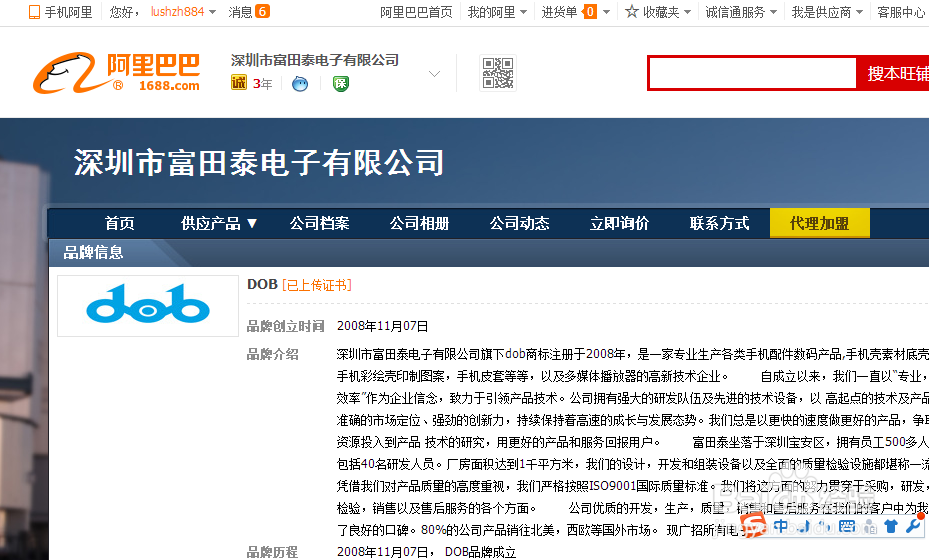Open the 手机阿里 link

coord(69,12)
